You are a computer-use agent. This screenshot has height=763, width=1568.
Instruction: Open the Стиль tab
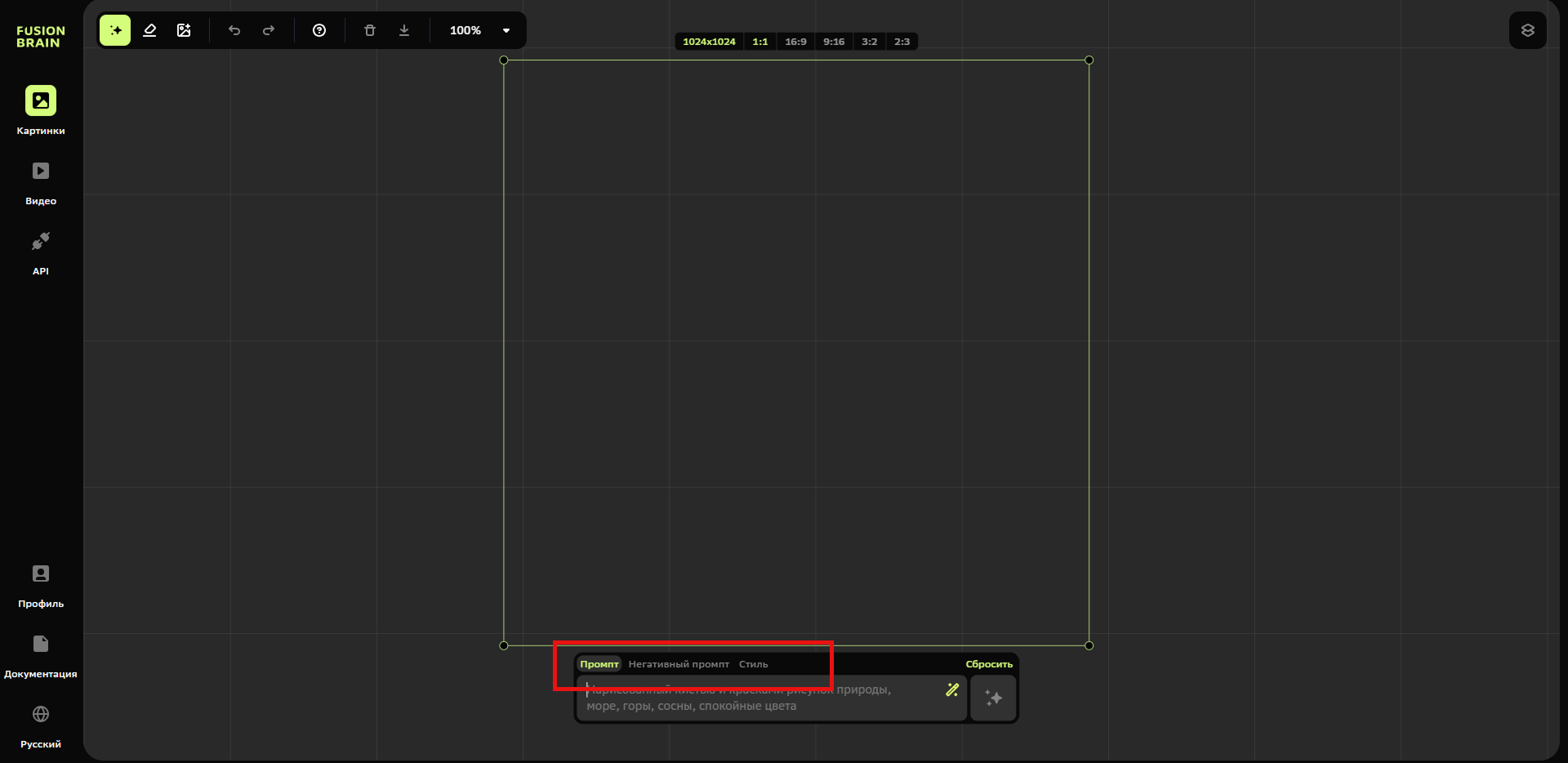tap(753, 664)
